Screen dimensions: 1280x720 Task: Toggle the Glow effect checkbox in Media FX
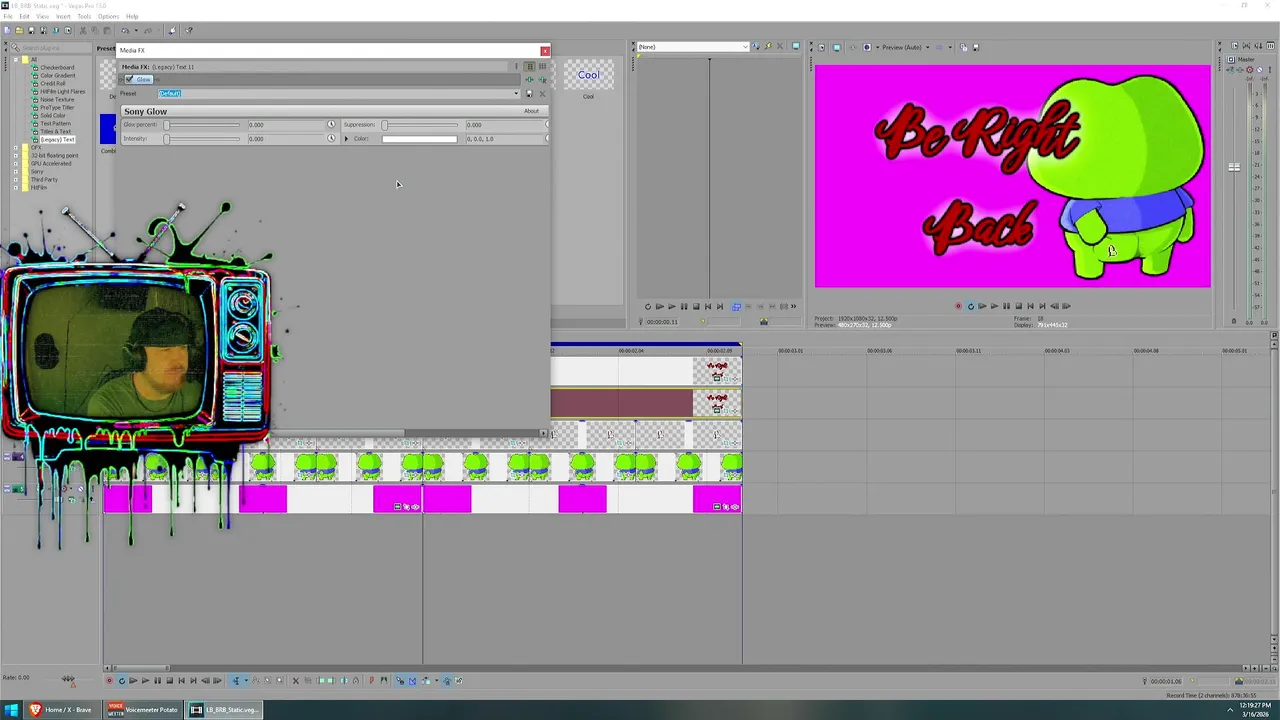[129, 79]
